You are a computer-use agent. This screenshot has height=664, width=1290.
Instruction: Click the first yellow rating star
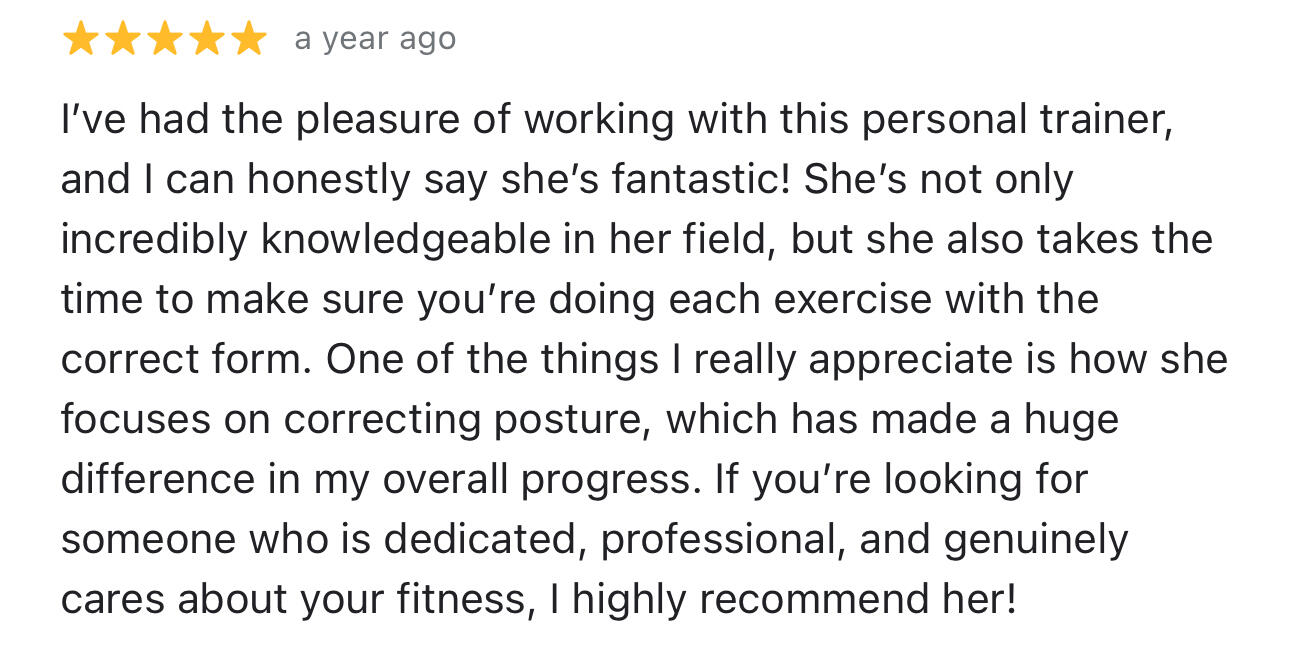tap(80, 40)
